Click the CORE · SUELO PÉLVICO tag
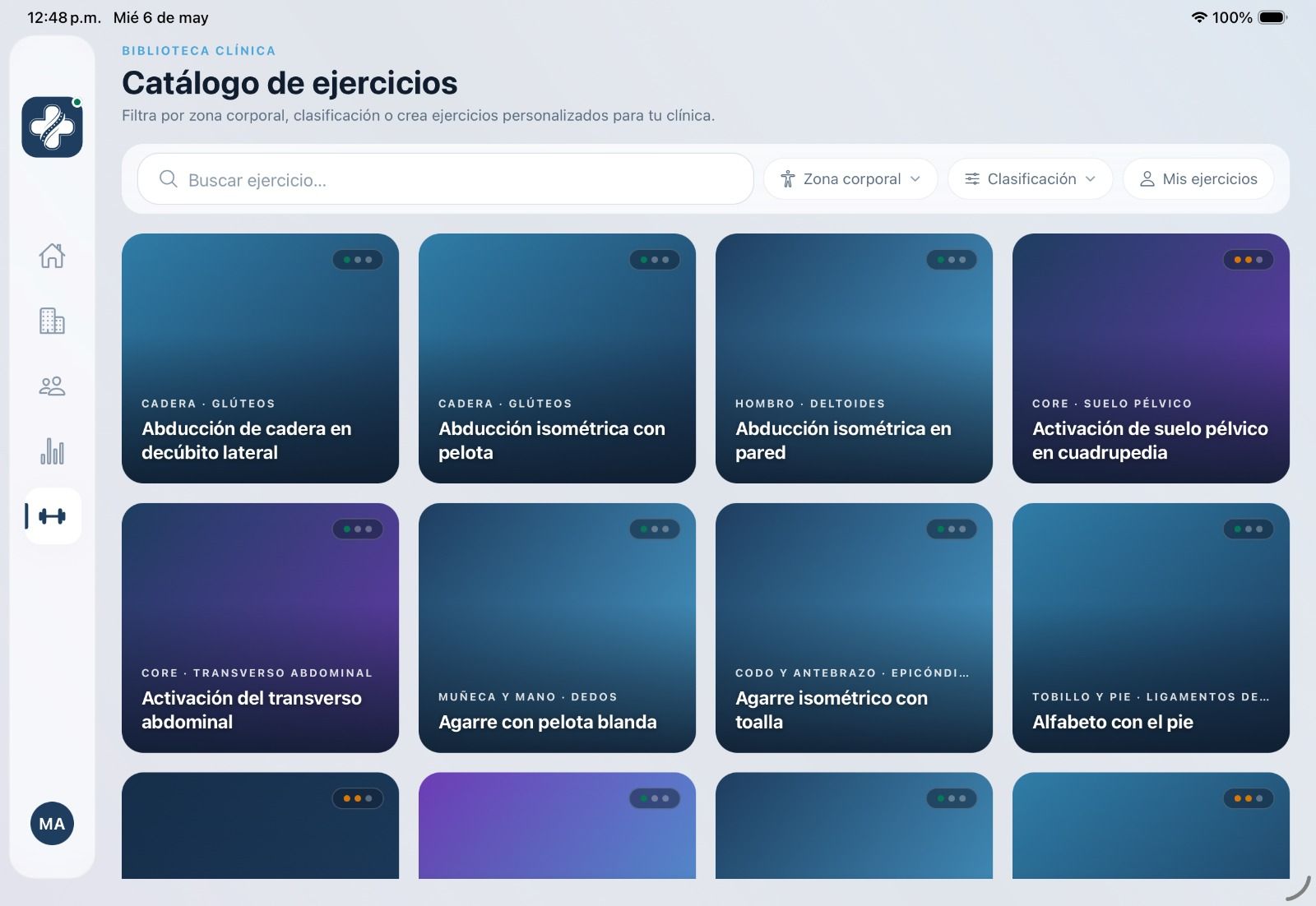Image resolution: width=1316 pixels, height=906 pixels. click(x=1112, y=404)
